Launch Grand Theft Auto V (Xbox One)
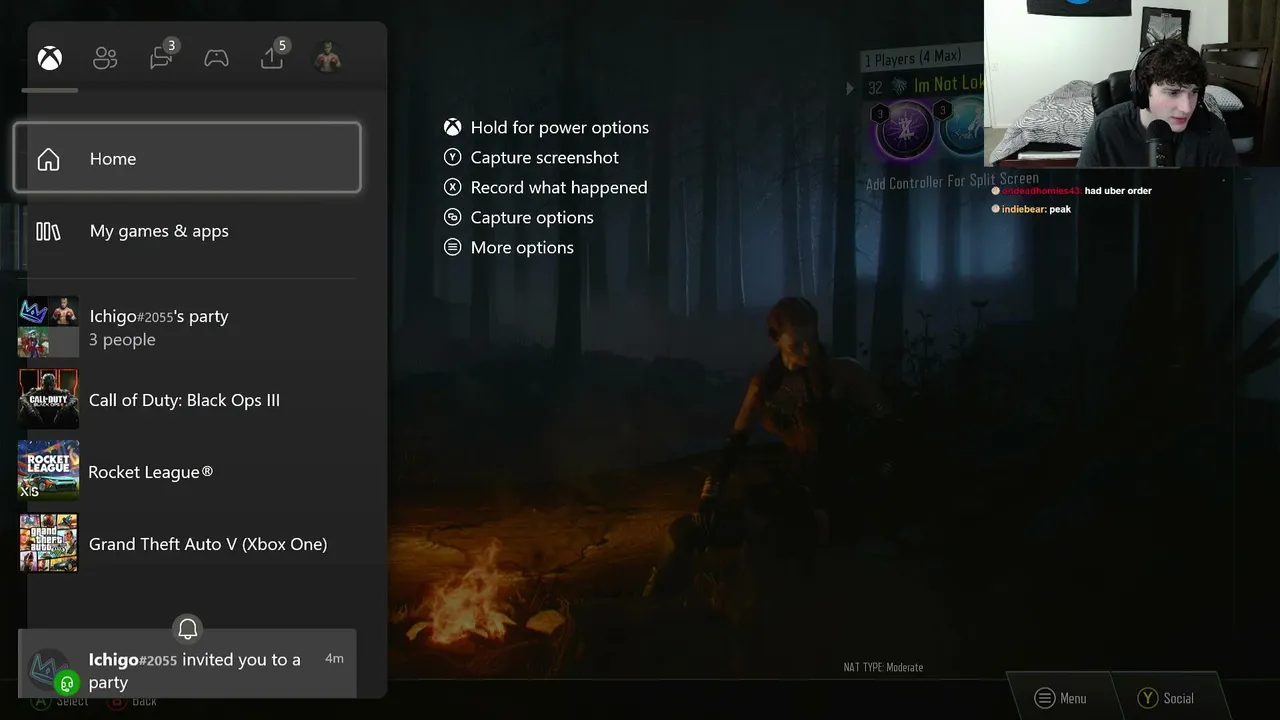Screen dimensions: 1280x720 tap(187, 543)
